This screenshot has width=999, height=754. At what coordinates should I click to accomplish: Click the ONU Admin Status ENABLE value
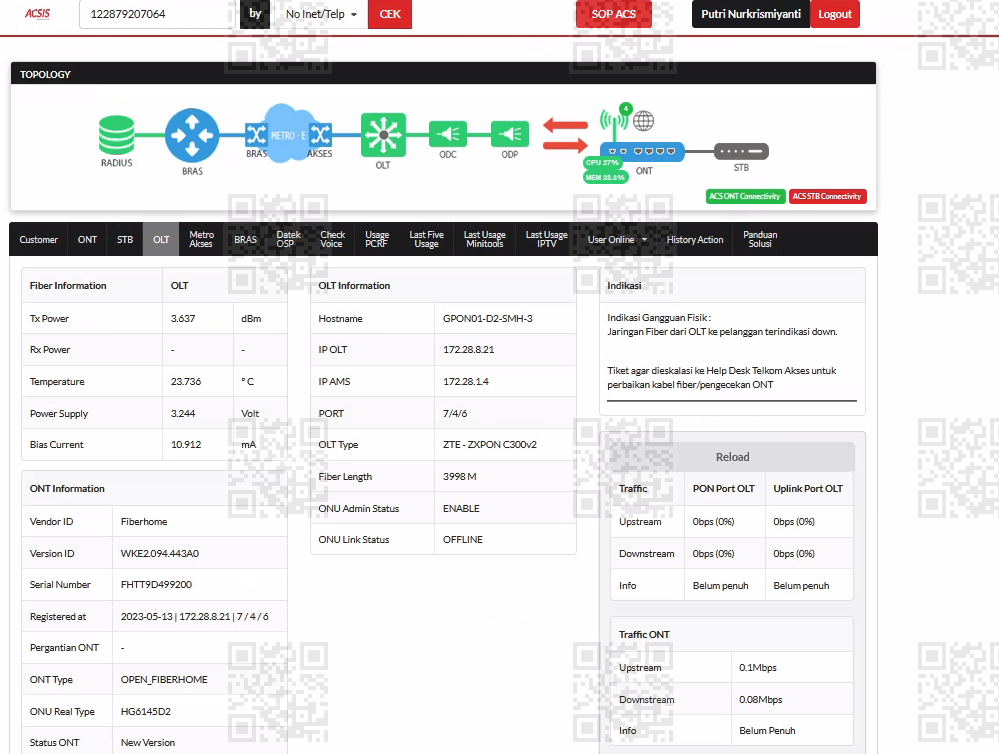coord(461,509)
